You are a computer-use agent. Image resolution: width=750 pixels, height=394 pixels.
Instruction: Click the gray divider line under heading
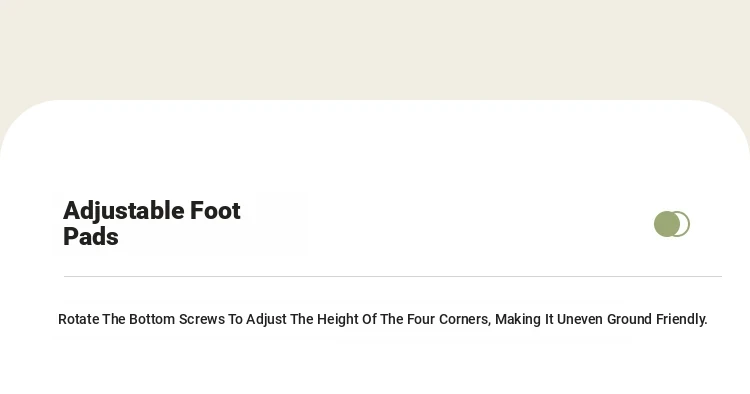click(393, 276)
